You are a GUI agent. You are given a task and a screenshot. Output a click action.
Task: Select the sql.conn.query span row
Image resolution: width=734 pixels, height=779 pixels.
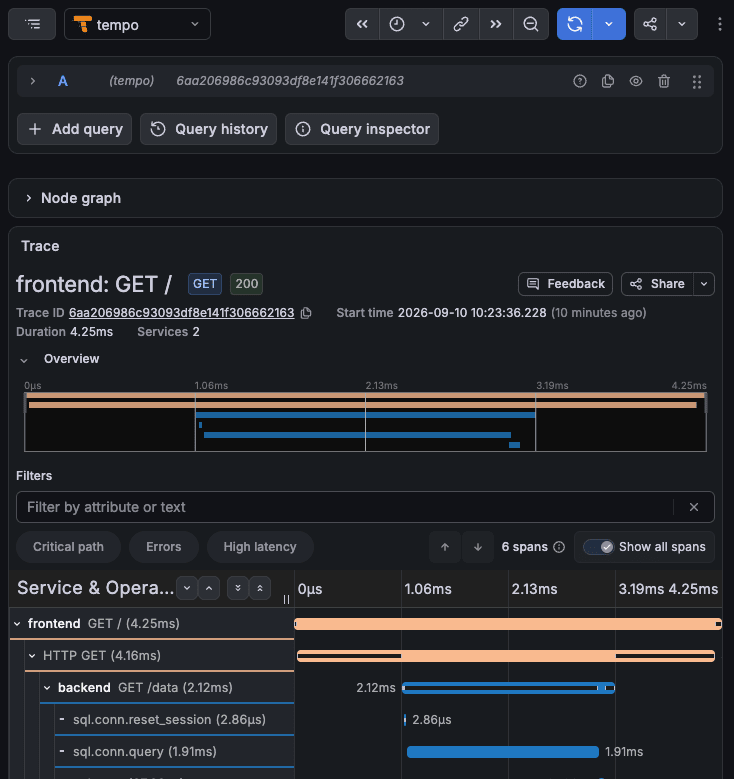(174, 752)
